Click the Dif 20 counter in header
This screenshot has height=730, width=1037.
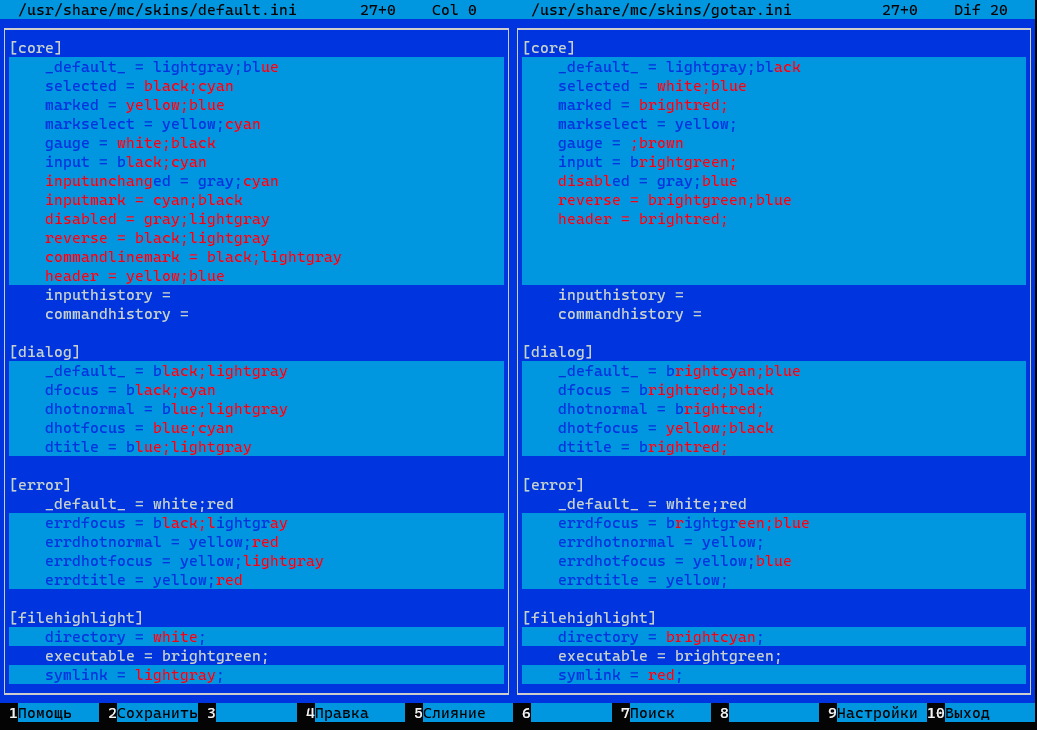tap(981, 10)
